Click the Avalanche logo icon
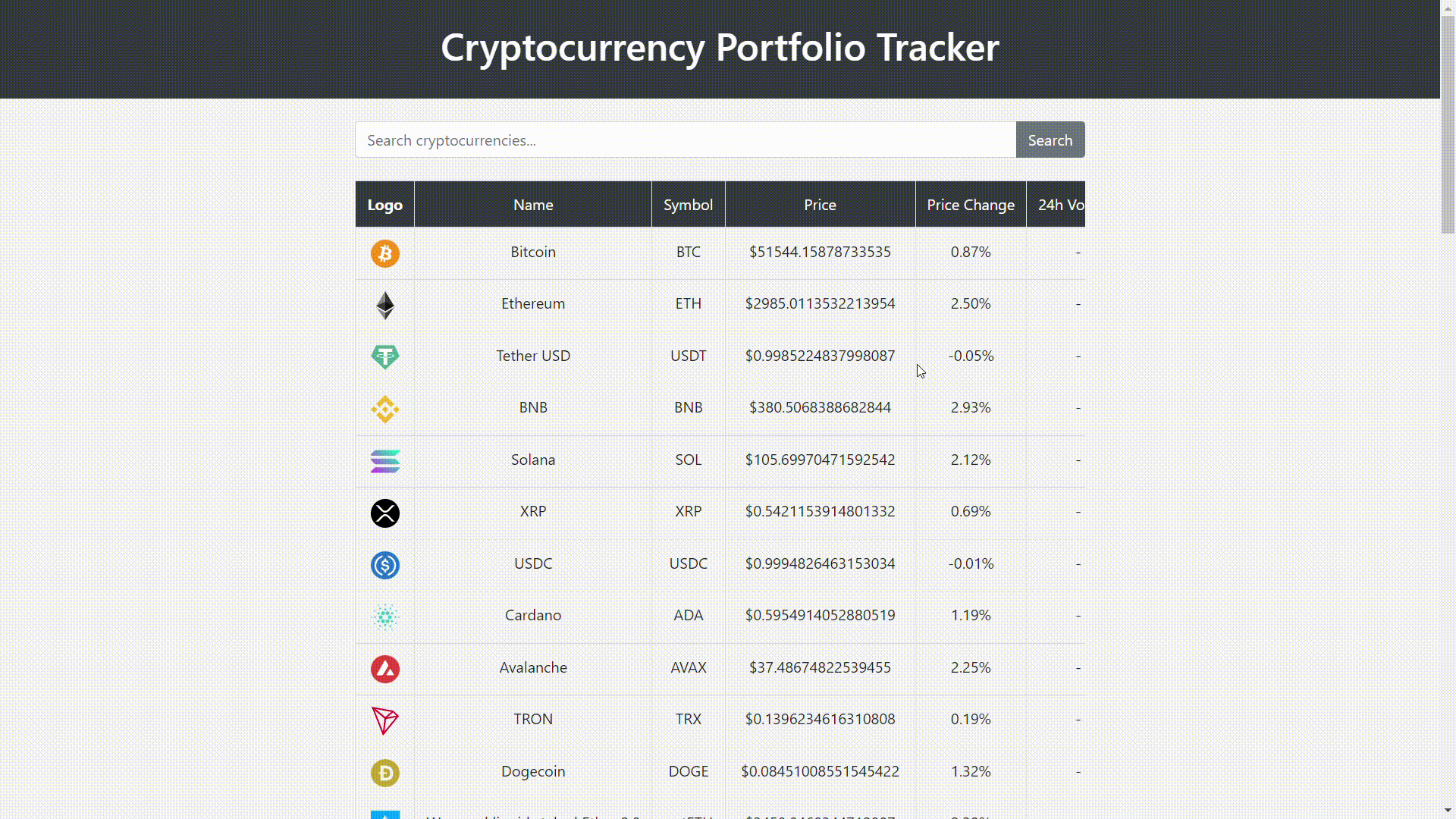 click(x=384, y=669)
